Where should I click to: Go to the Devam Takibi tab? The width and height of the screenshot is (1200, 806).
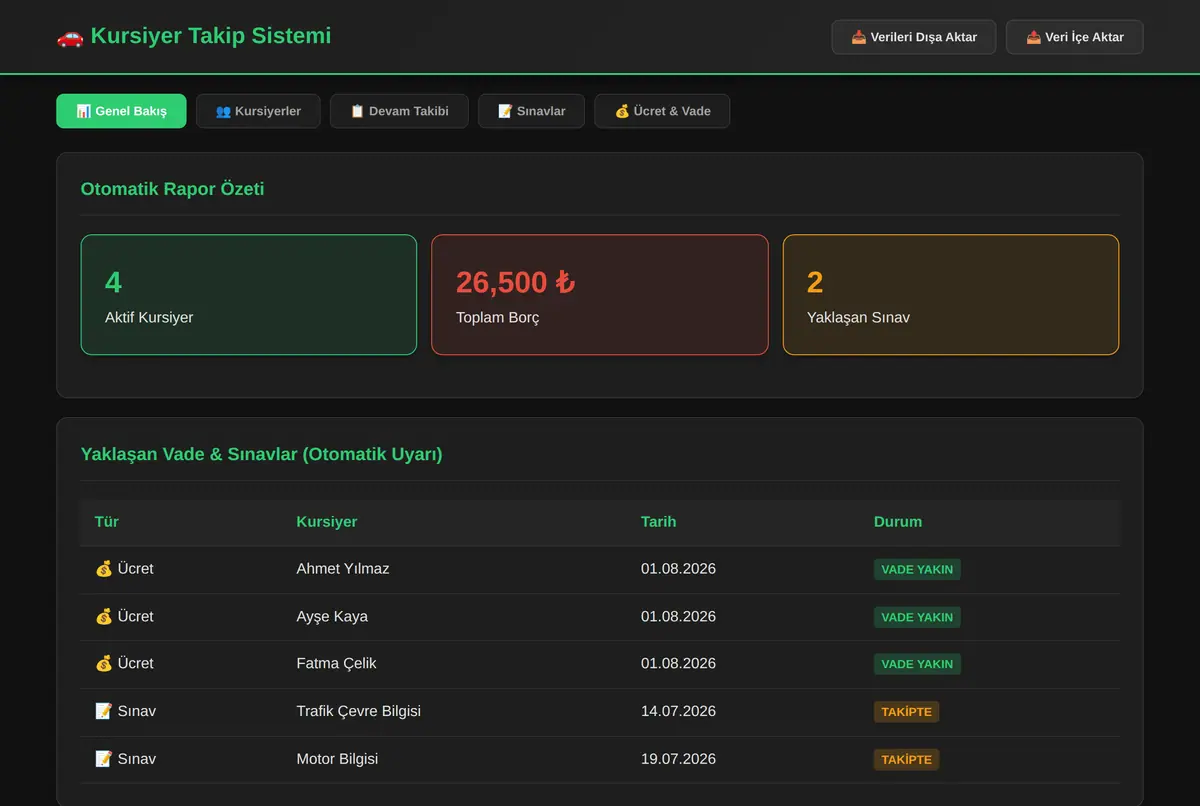[x=399, y=111]
